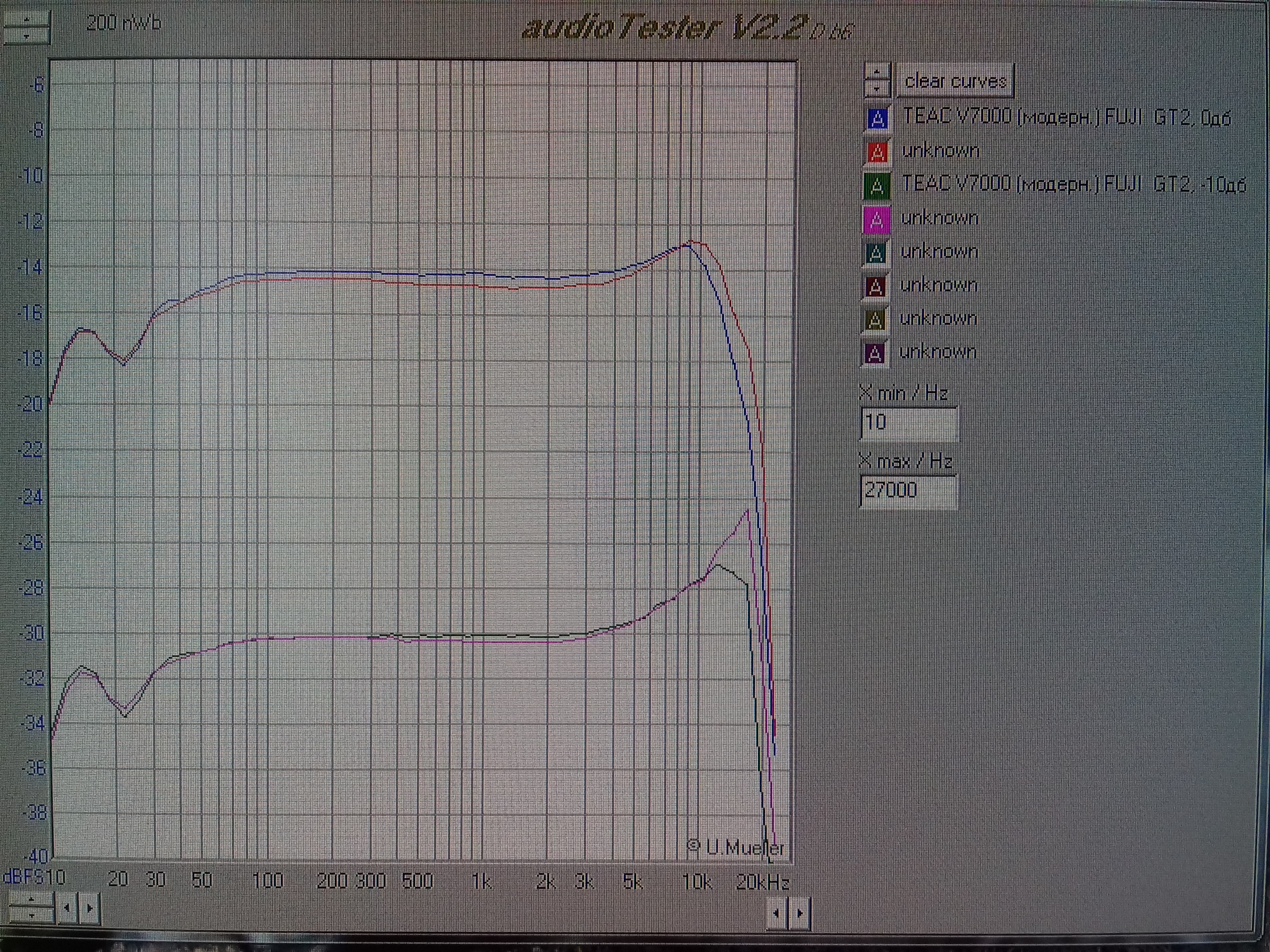1270x952 pixels.
Task: Toggle the olive curve A marker
Action: point(874,320)
